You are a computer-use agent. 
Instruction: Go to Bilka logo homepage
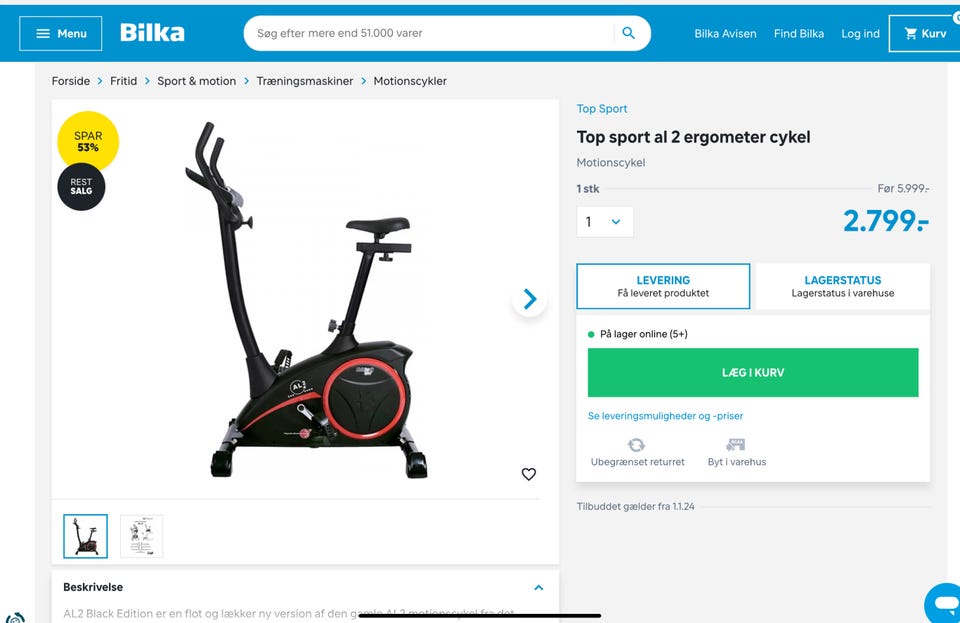[152, 33]
